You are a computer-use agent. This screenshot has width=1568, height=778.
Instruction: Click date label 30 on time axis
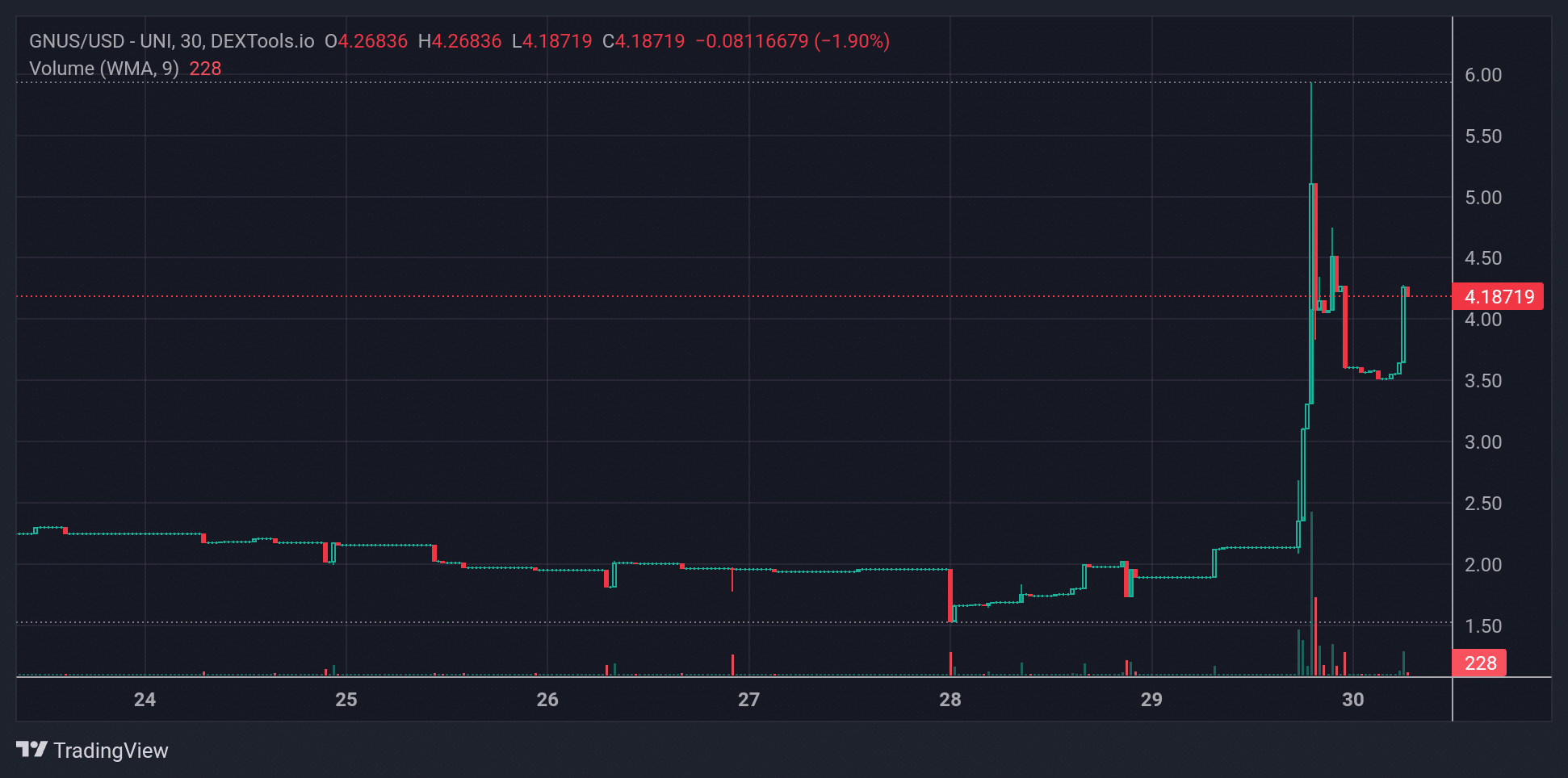1353,700
